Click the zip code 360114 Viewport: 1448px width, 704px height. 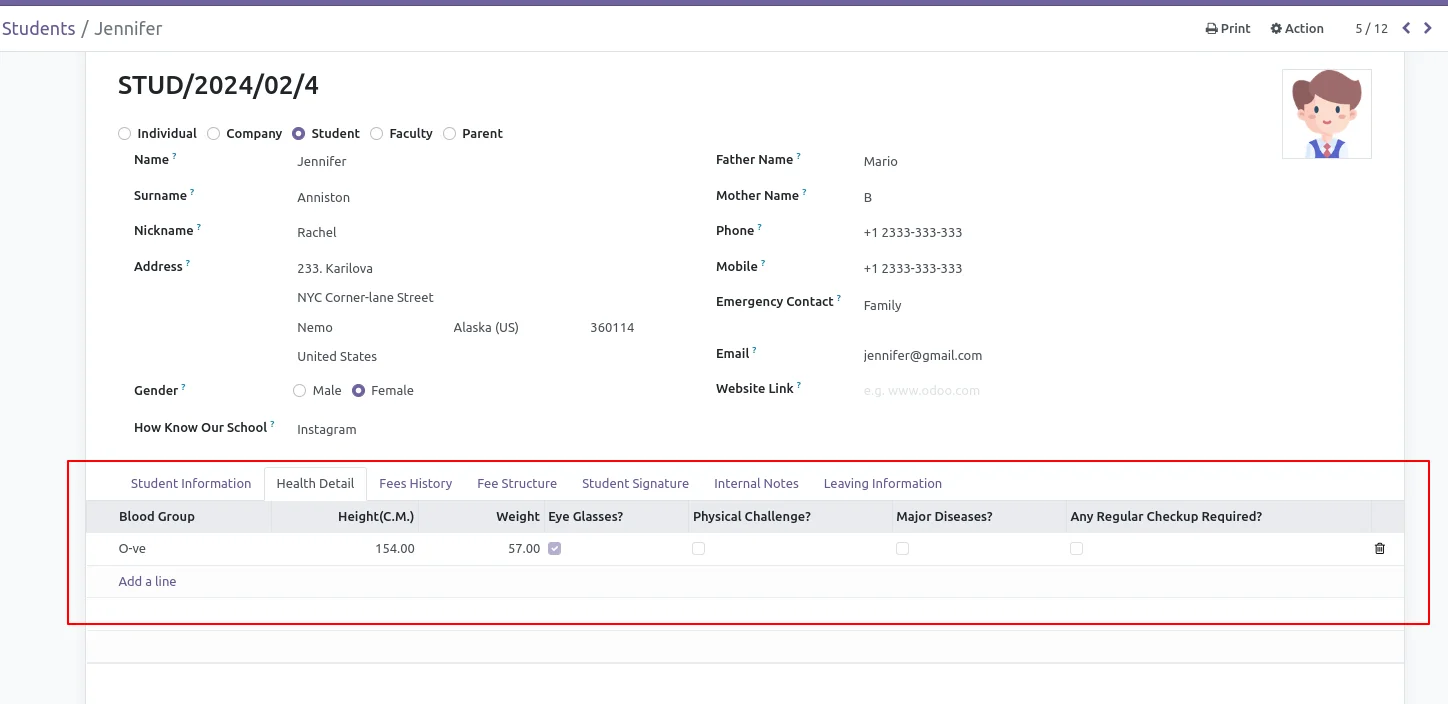click(612, 327)
